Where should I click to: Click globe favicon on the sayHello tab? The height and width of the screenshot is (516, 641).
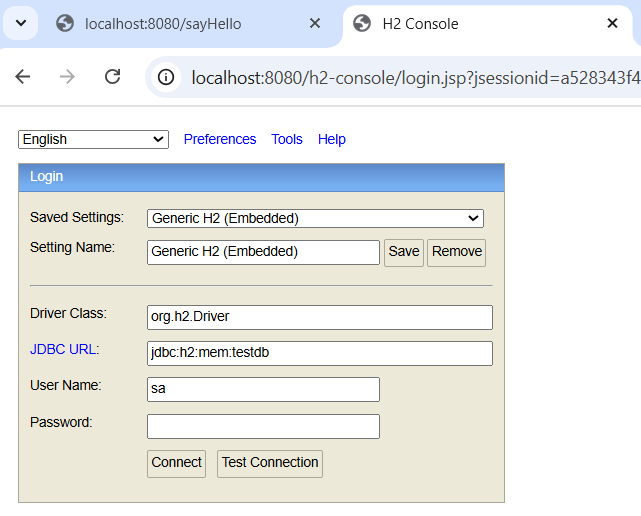tap(65, 23)
